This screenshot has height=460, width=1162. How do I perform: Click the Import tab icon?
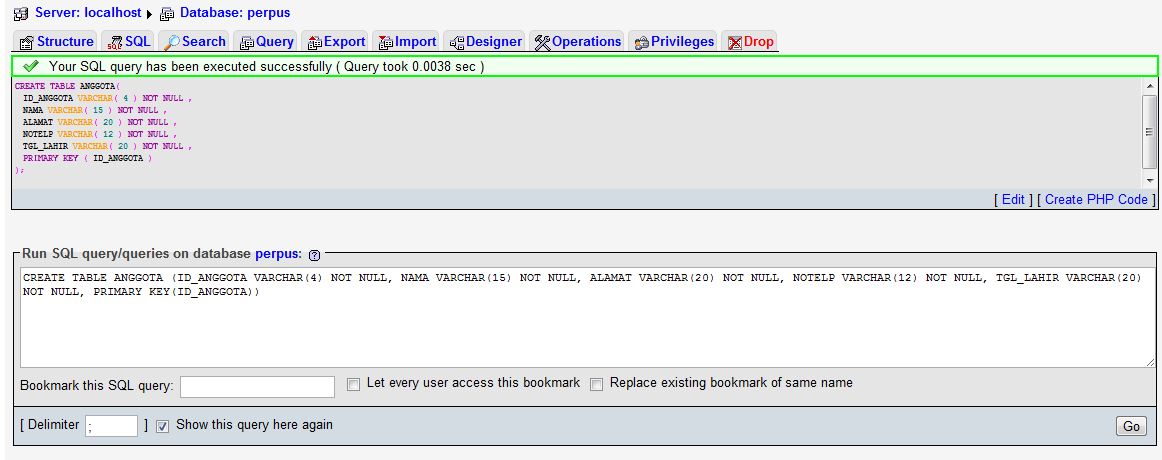coord(386,42)
